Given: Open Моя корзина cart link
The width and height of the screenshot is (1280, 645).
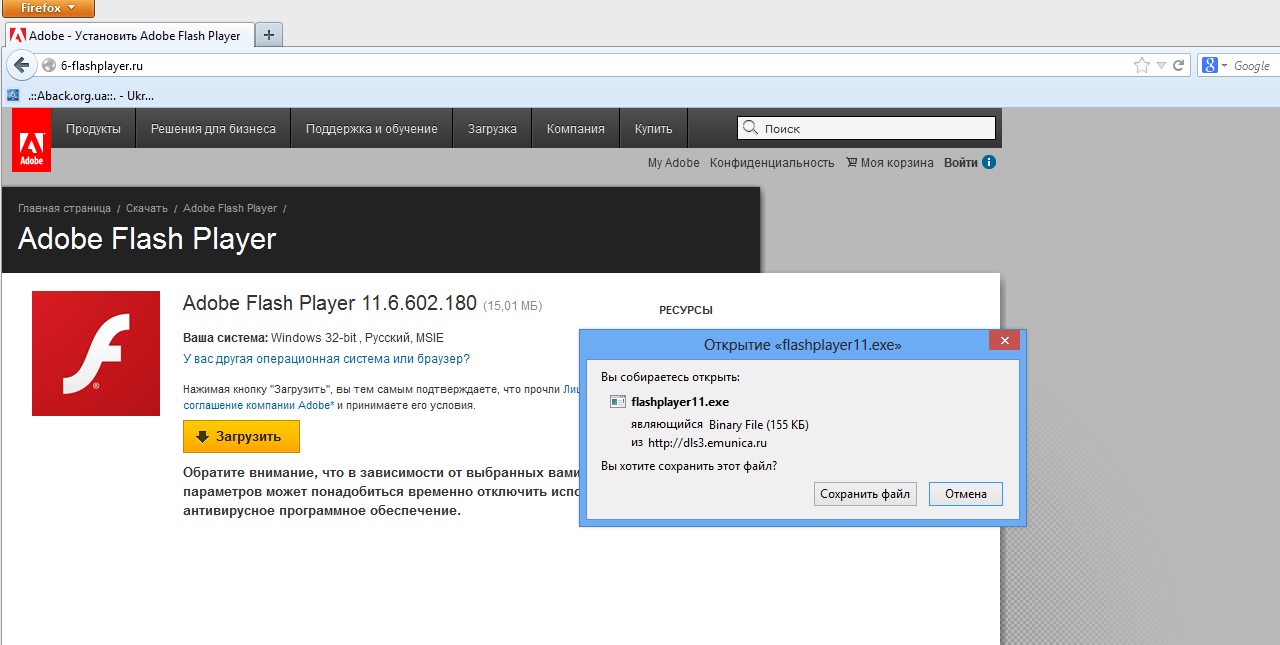Looking at the screenshot, I should pos(890,162).
